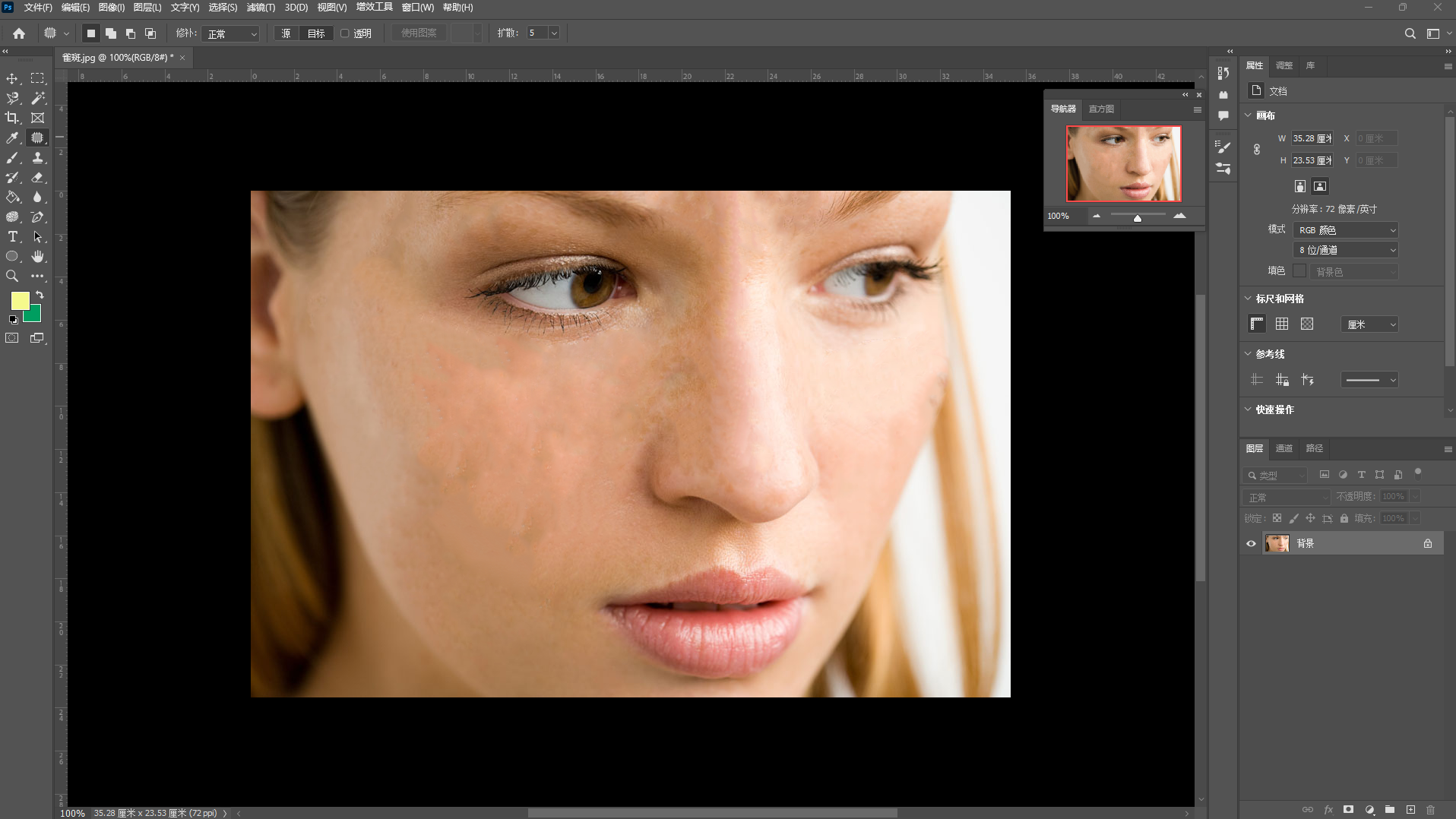
Task: Choose Add to Selection mode
Action: [111, 33]
